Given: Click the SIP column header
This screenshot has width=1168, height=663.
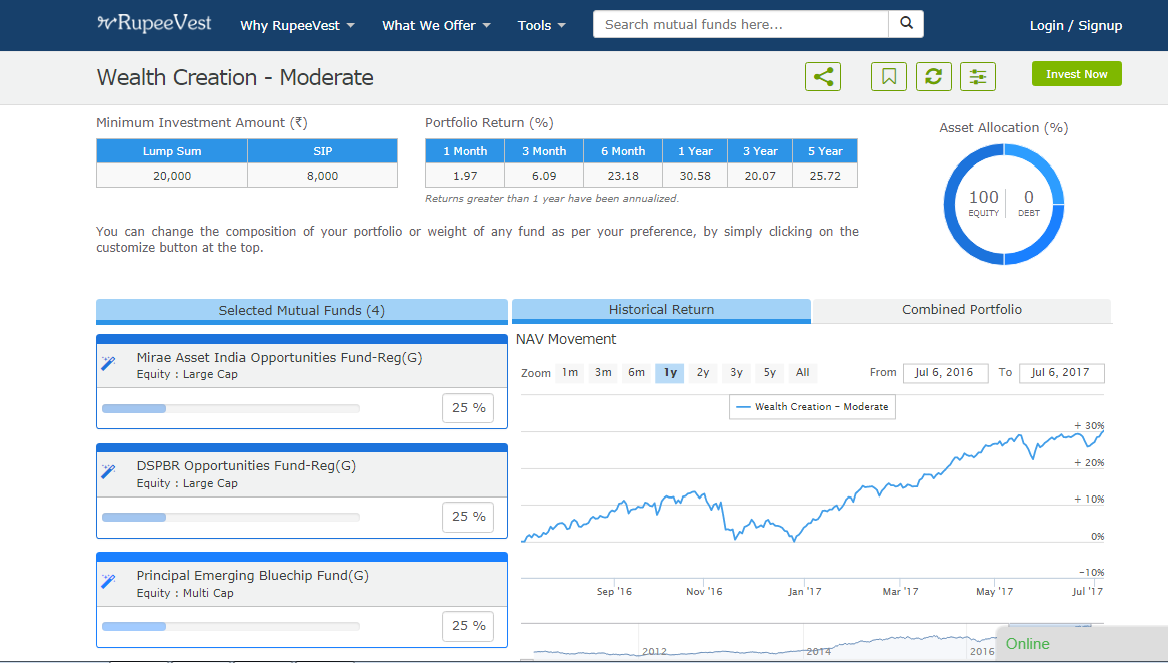Looking at the screenshot, I should (323, 150).
